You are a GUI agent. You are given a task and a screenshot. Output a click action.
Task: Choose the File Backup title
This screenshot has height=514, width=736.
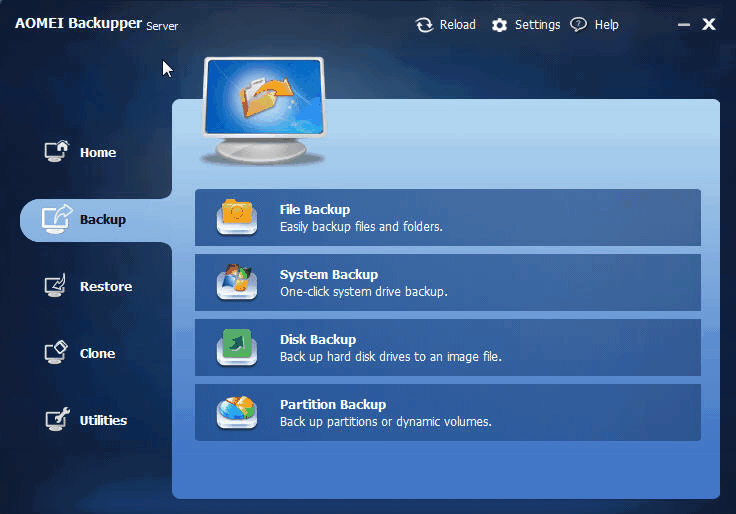[315, 209]
